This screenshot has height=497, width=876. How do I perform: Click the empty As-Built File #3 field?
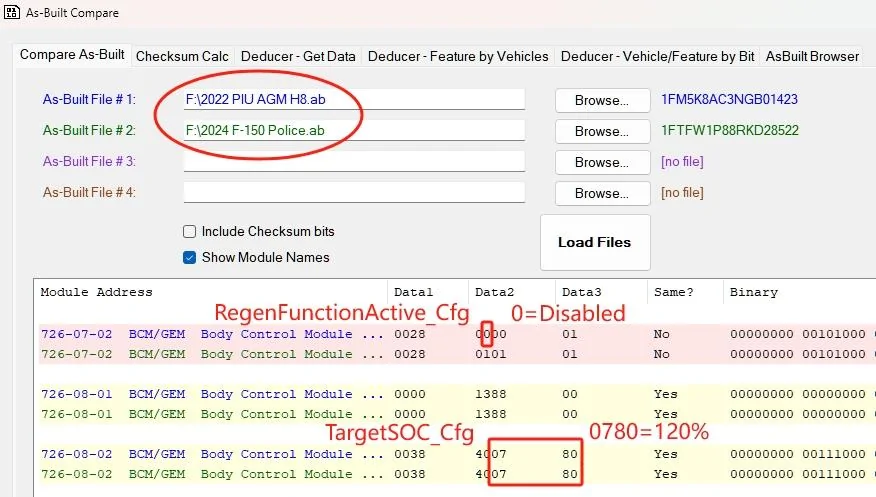tap(354, 161)
